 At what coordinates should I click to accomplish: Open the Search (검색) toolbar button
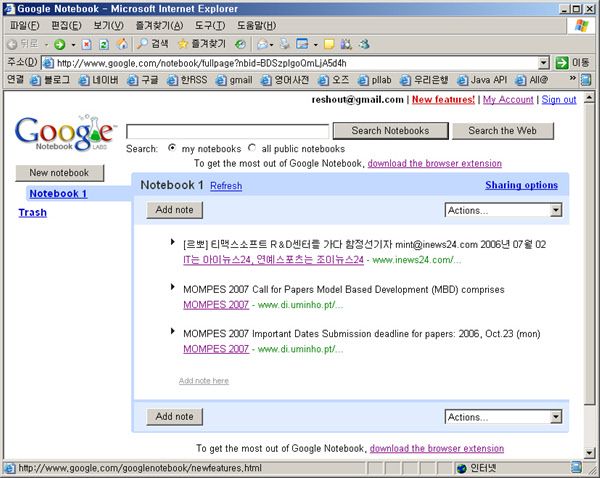click(x=153, y=44)
